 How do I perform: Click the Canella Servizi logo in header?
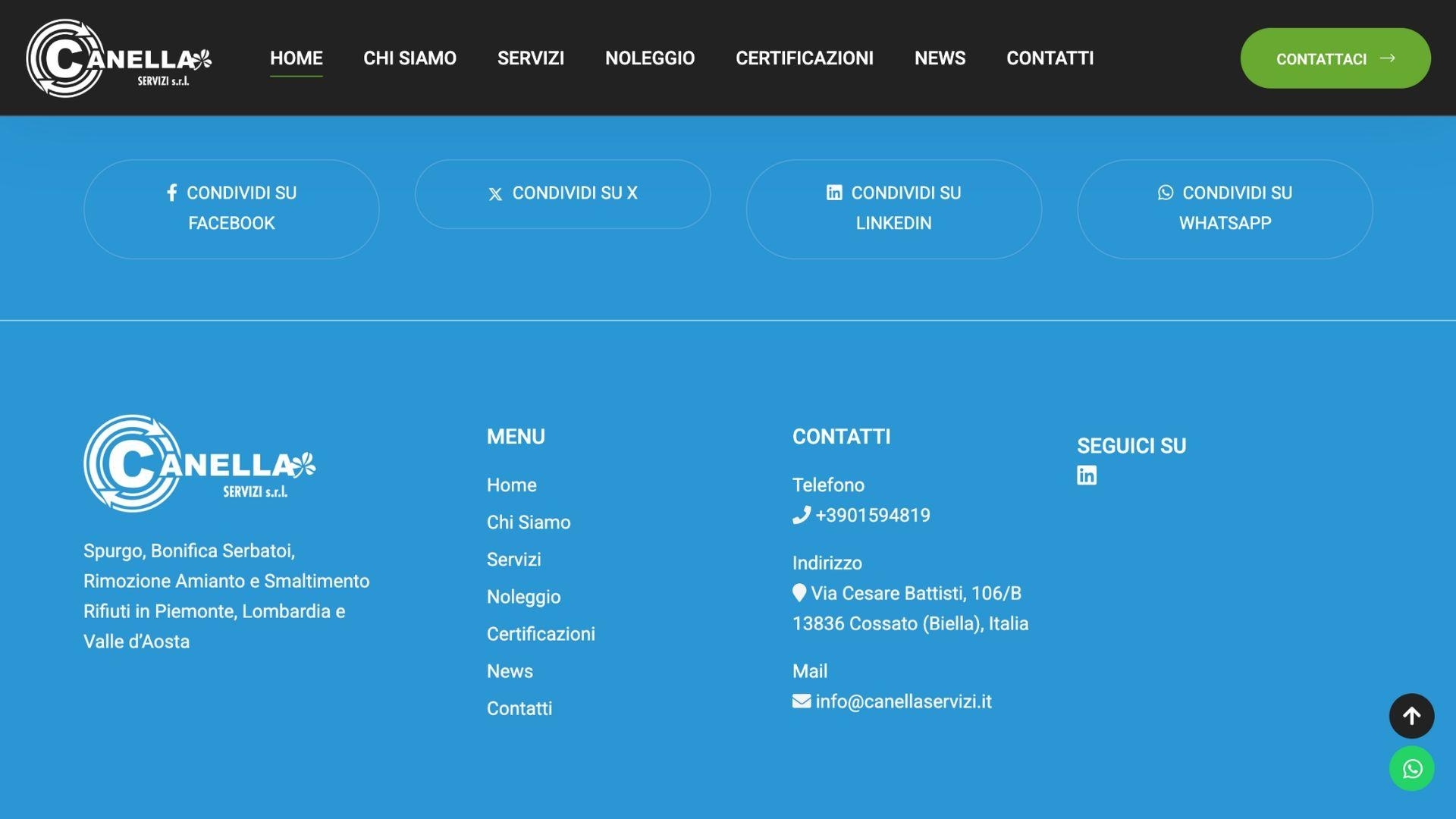click(119, 58)
